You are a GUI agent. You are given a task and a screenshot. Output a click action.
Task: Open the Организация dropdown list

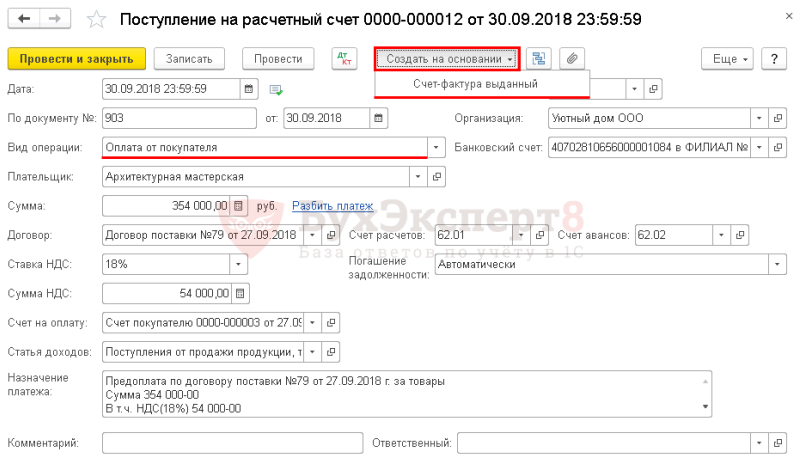[759, 118]
